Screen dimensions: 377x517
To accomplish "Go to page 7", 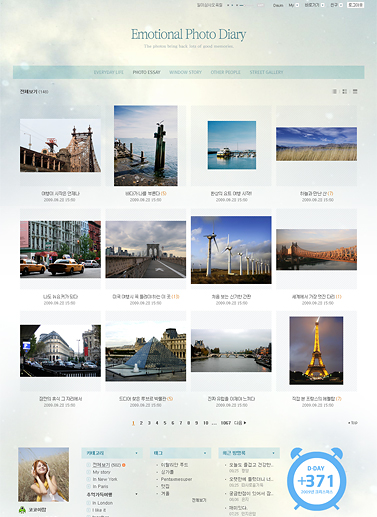I will [181, 423].
